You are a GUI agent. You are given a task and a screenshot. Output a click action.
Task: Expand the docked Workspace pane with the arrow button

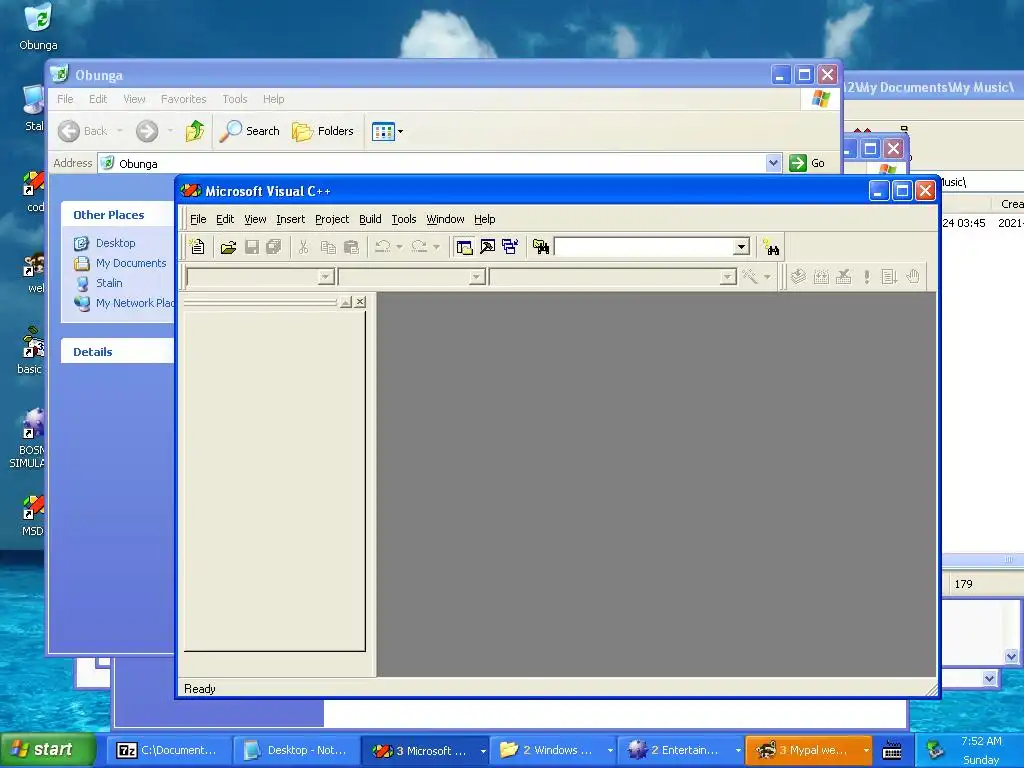tap(346, 302)
